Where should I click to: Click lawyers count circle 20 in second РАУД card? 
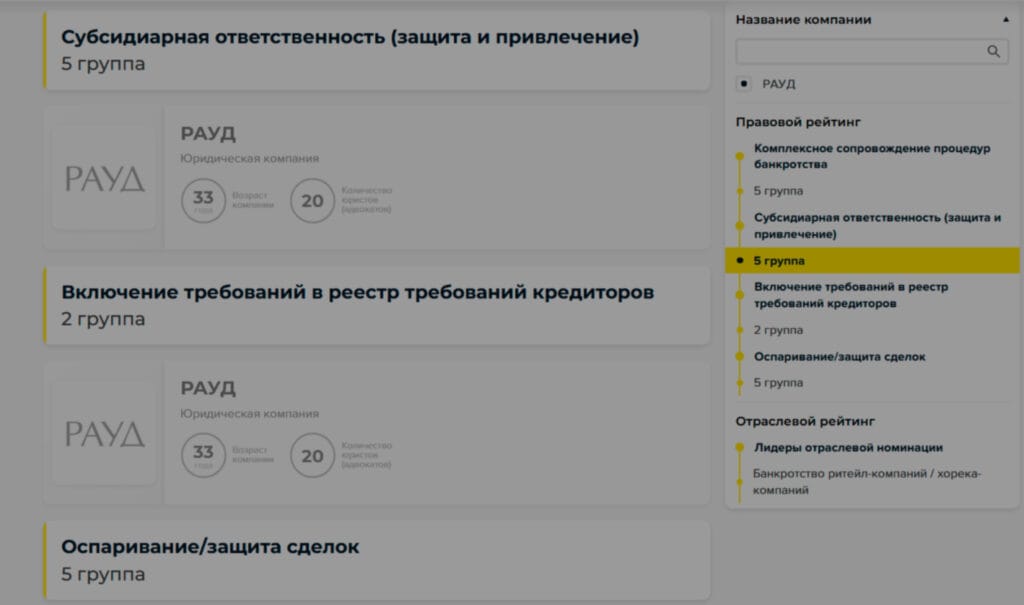[312, 455]
